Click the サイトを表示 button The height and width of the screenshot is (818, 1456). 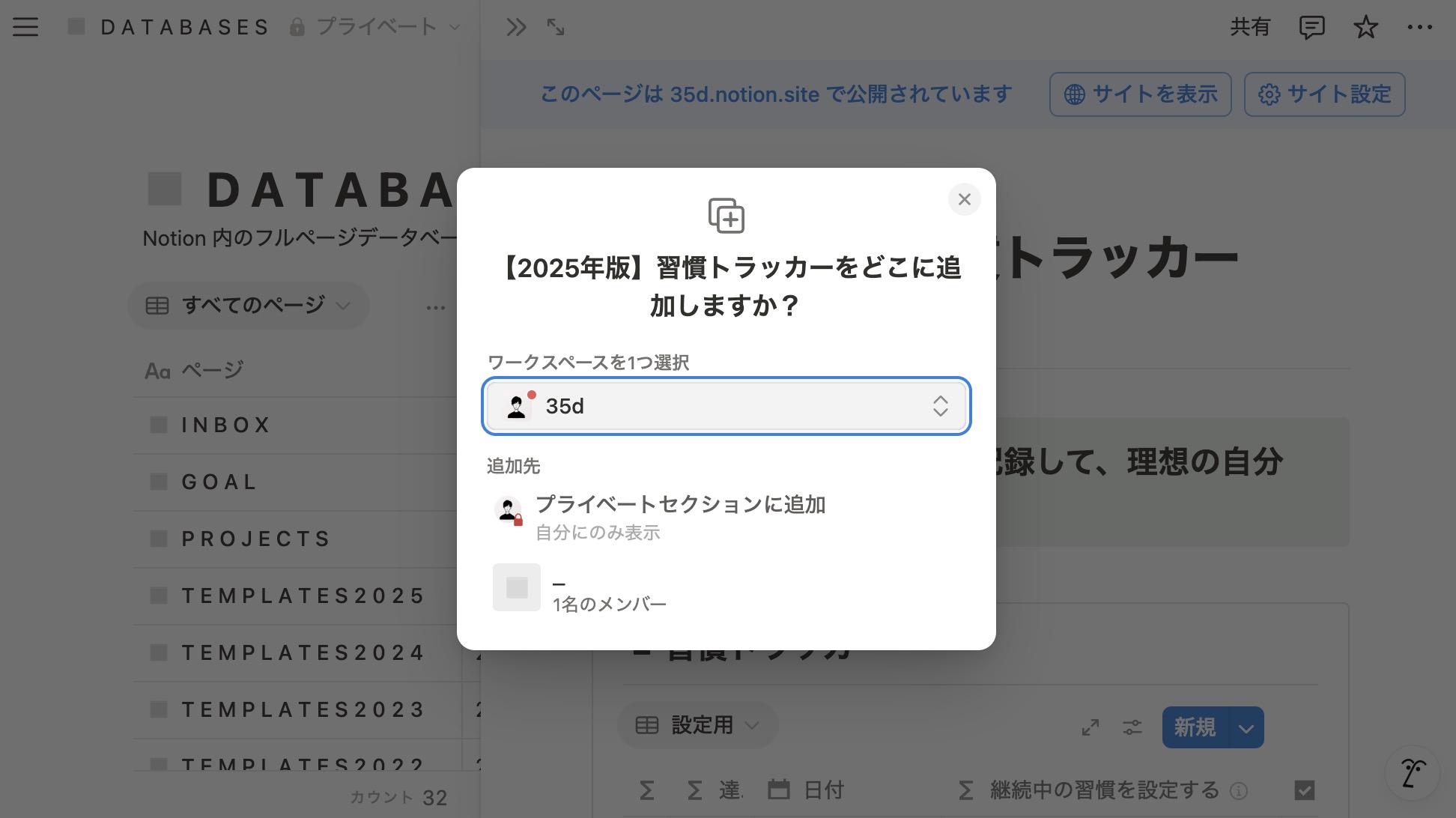coord(1141,94)
